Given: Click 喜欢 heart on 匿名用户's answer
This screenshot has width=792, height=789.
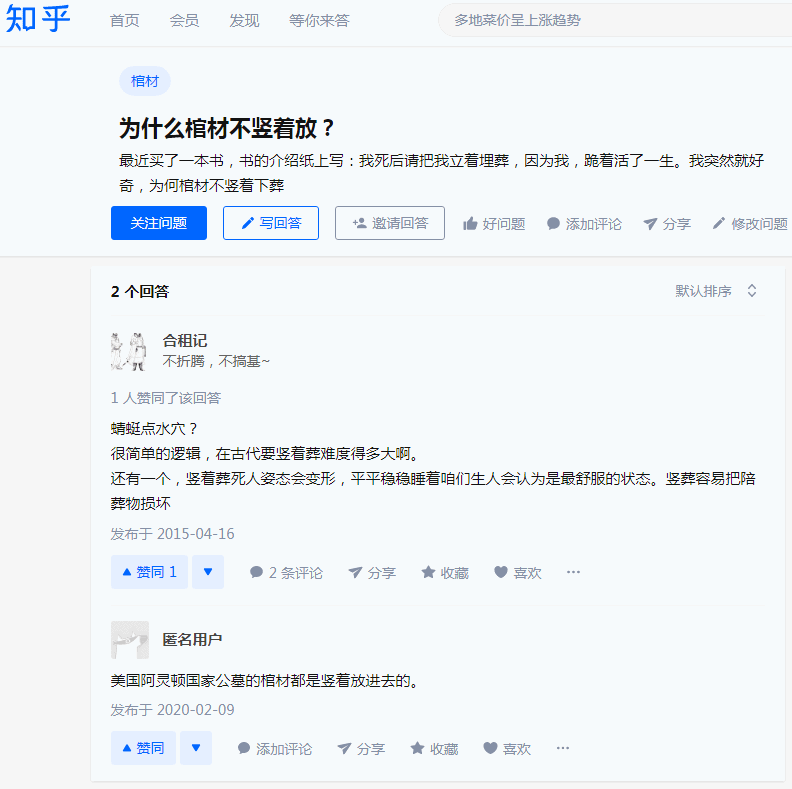Looking at the screenshot, I should [507, 749].
